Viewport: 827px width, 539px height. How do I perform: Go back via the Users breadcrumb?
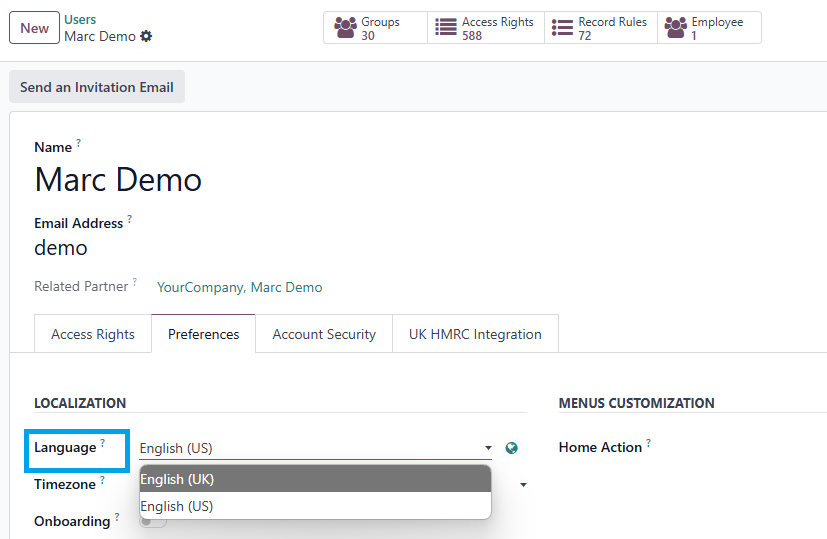80,20
